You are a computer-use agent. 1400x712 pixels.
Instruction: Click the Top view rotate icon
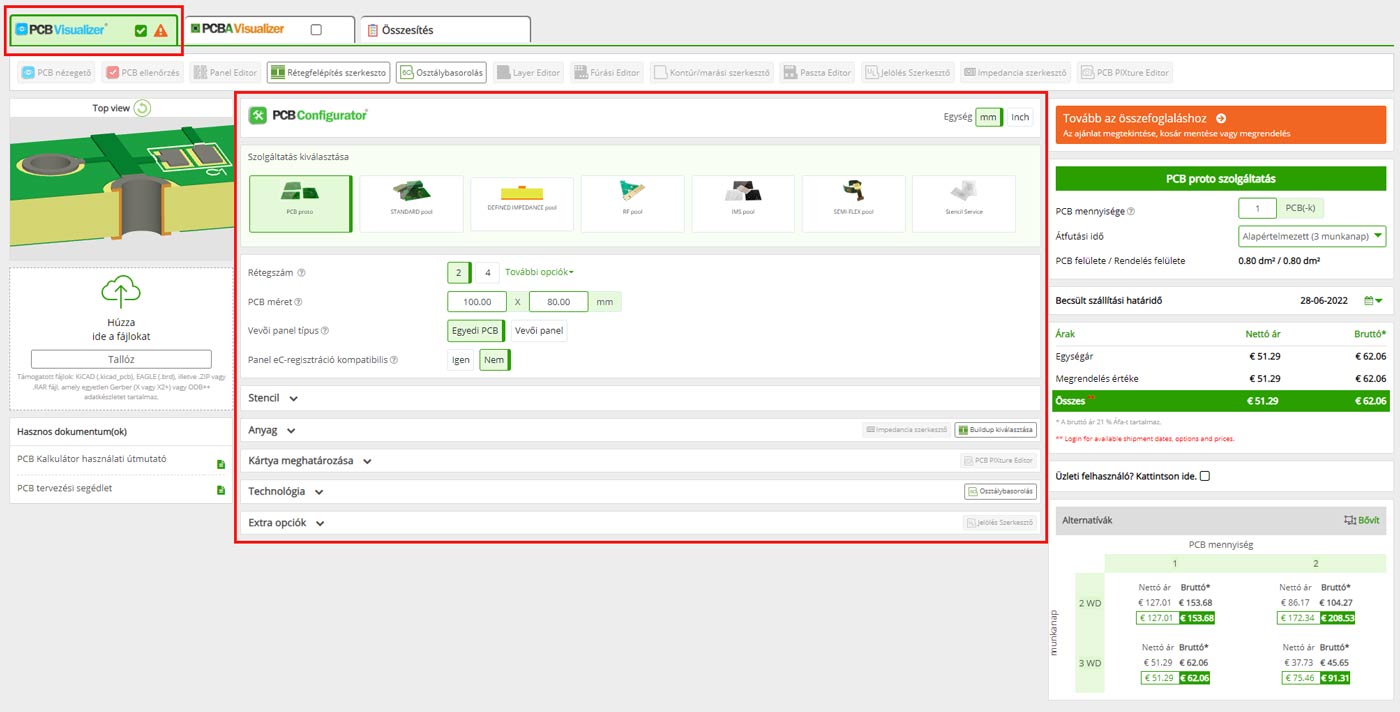click(143, 108)
